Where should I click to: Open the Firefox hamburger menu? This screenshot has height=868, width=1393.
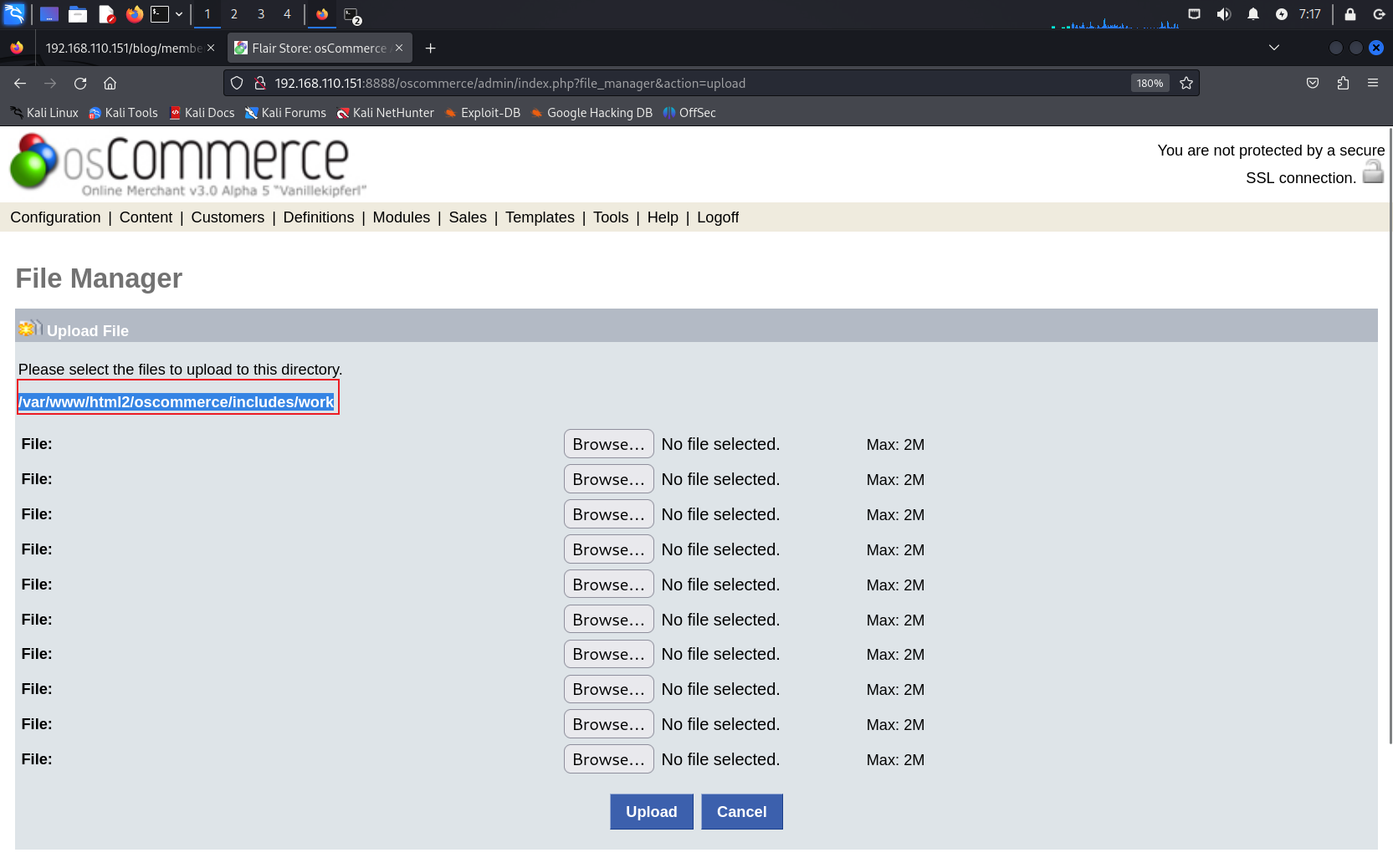tap(1373, 84)
